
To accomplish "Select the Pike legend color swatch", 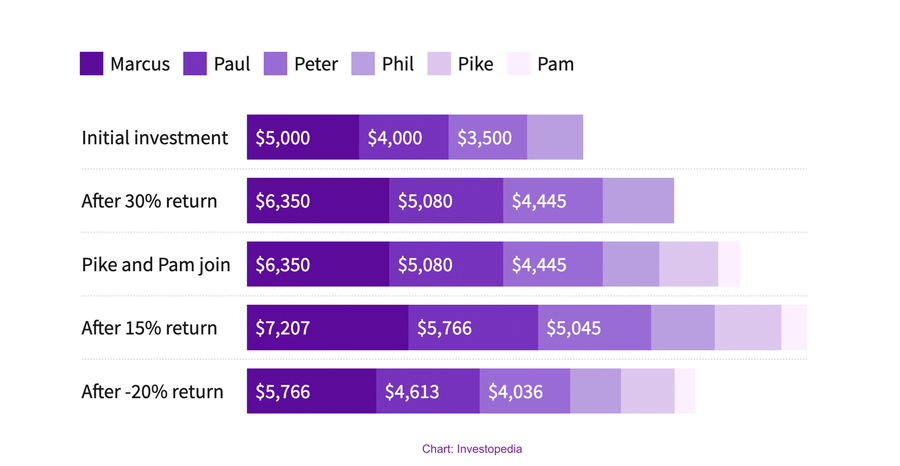I will (439, 64).
